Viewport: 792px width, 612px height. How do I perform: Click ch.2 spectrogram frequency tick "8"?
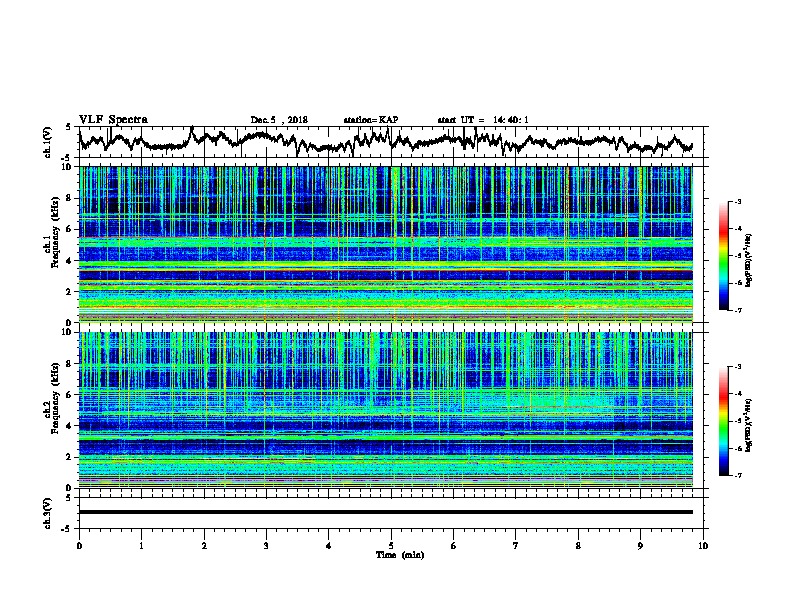coord(71,364)
